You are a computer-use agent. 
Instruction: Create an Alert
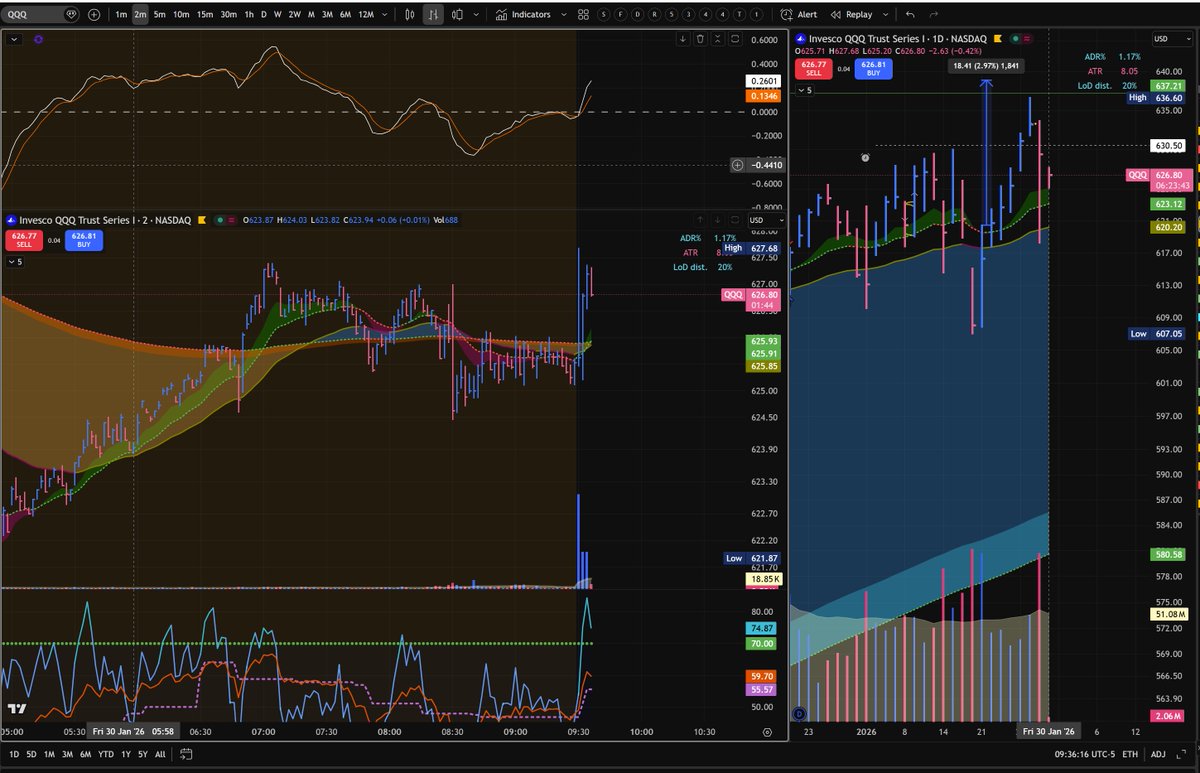799,15
